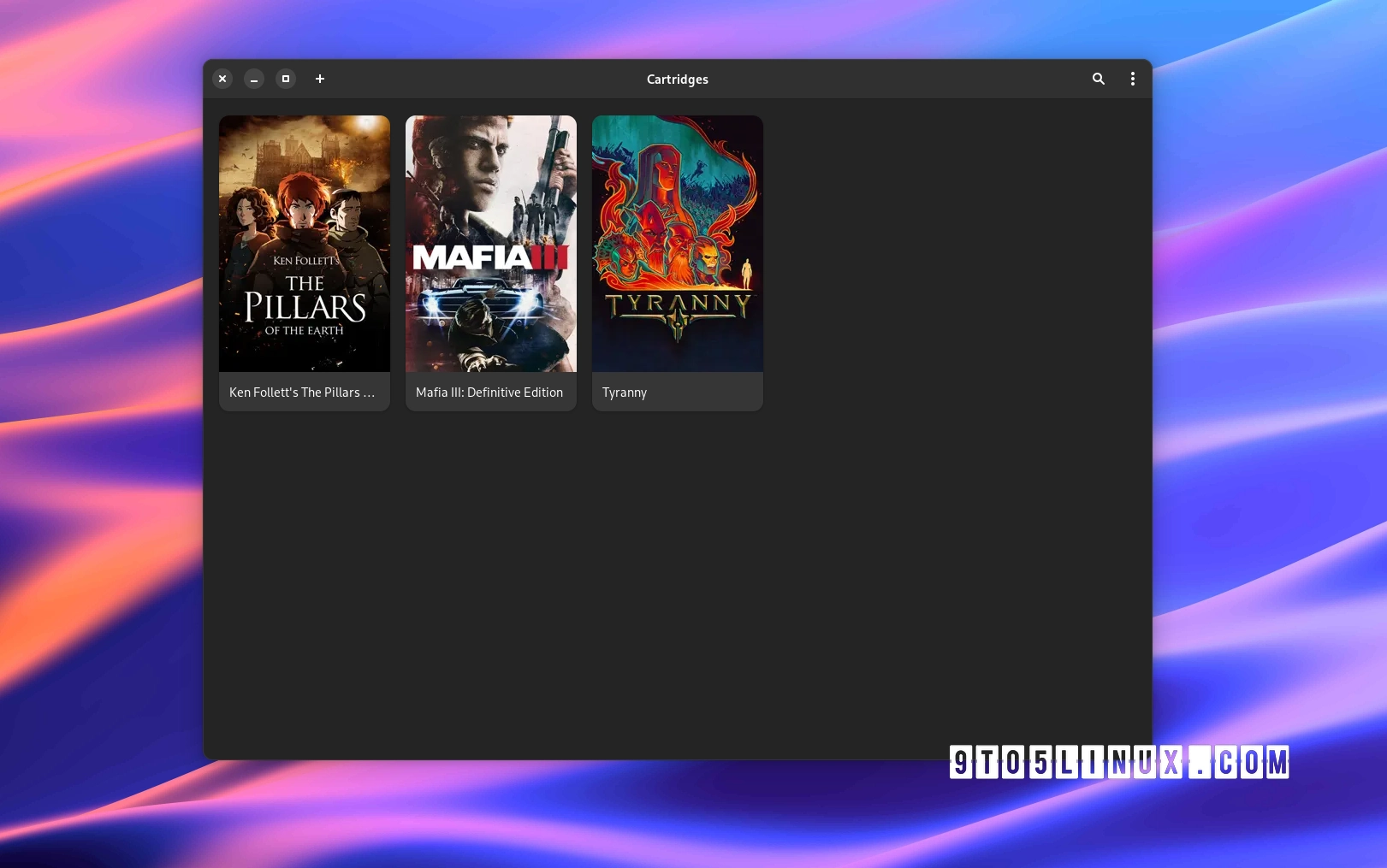1387x868 pixels.
Task: Click the Tyranny title label
Action: (624, 392)
